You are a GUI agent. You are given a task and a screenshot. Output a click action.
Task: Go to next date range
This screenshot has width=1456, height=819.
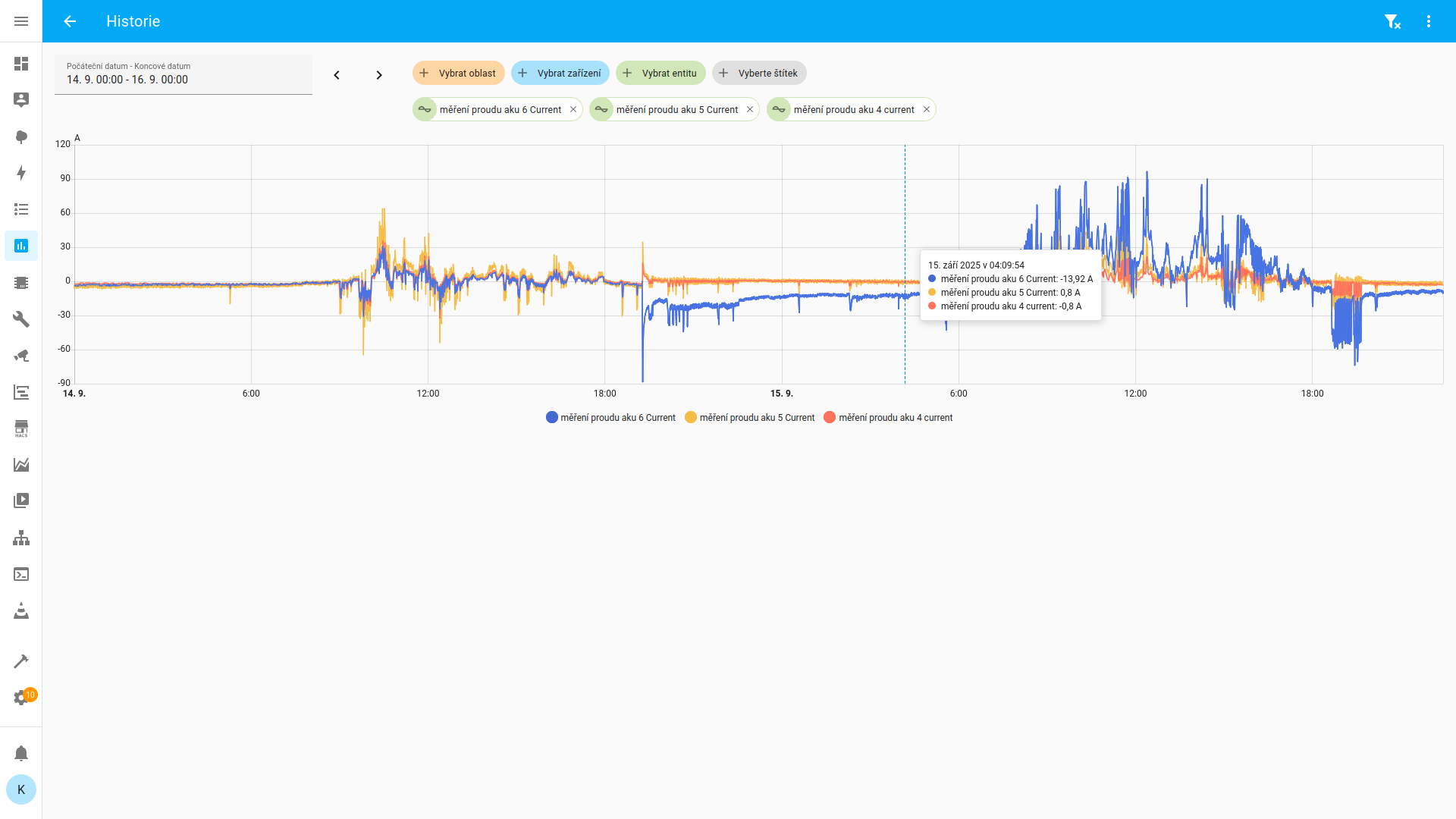pos(379,75)
